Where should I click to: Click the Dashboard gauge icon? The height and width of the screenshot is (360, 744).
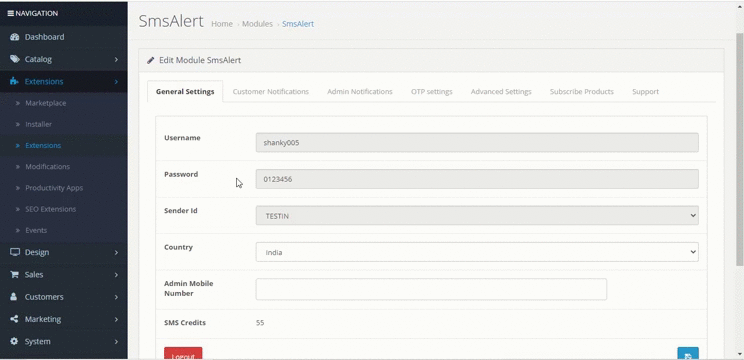click(x=14, y=37)
